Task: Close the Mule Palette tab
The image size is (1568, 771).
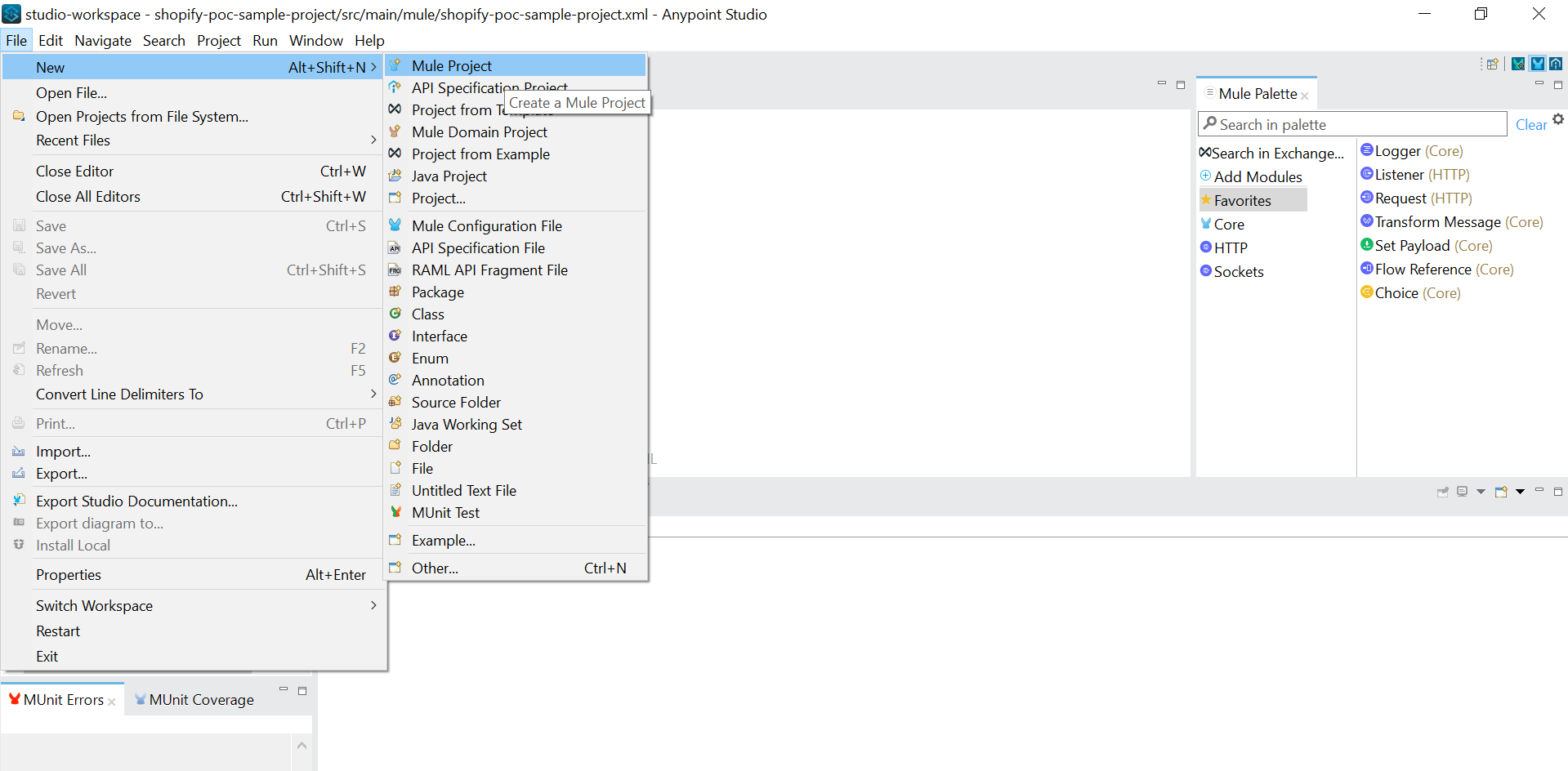Action: tap(1305, 96)
